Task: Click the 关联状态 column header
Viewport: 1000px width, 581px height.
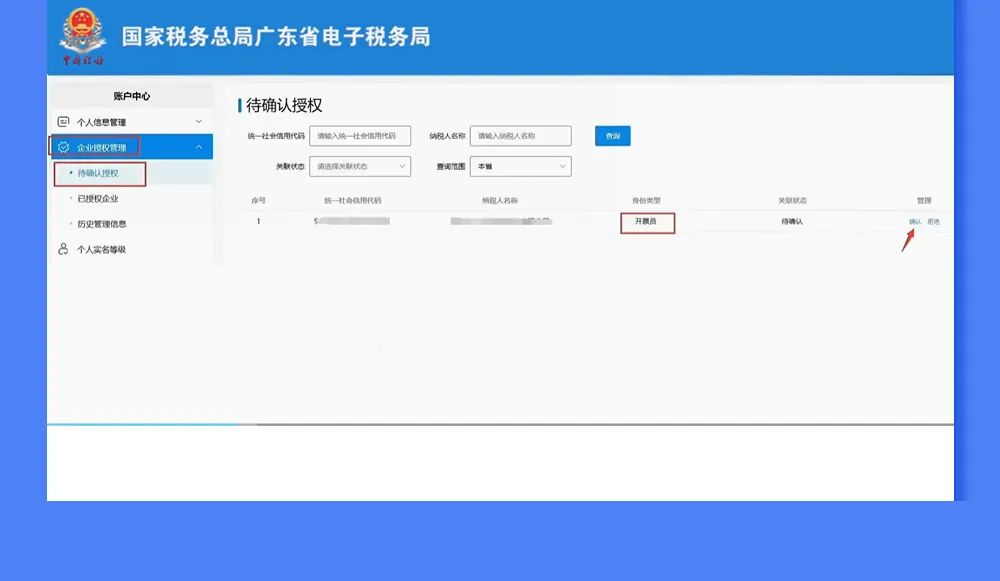Action: (x=792, y=200)
